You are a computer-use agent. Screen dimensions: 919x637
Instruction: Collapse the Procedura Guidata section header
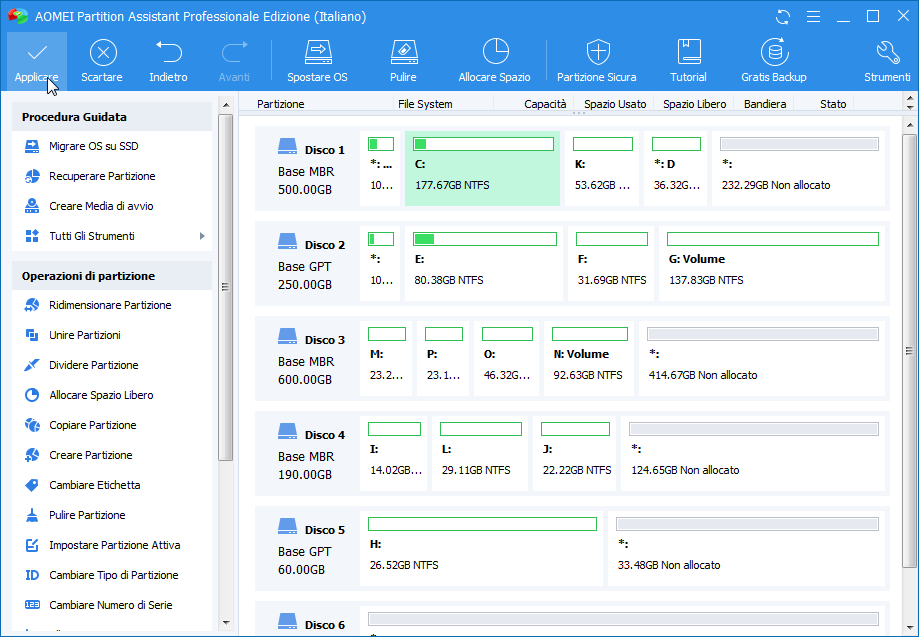[x=112, y=117]
